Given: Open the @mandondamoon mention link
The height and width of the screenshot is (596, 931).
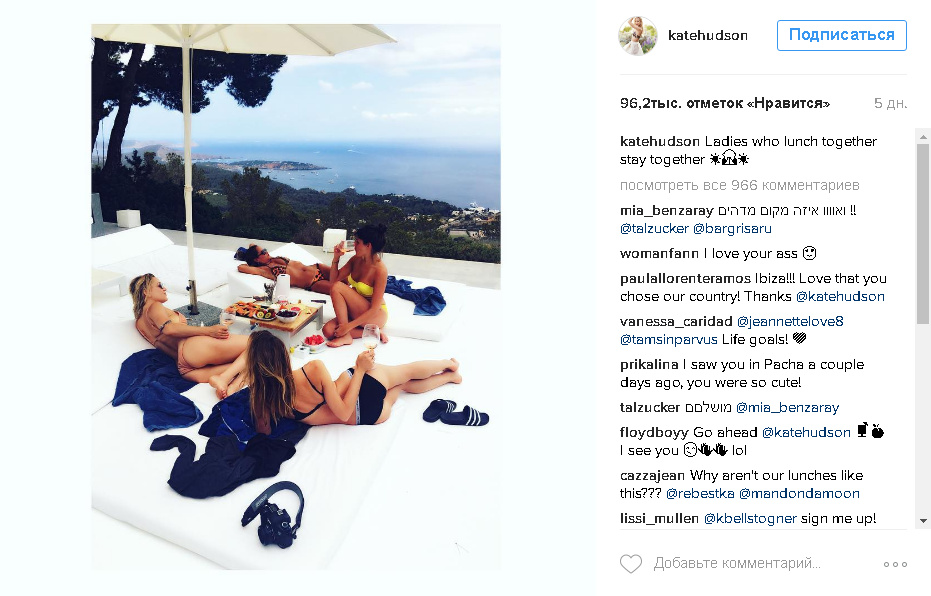Looking at the screenshot, I should coord(799,493).
